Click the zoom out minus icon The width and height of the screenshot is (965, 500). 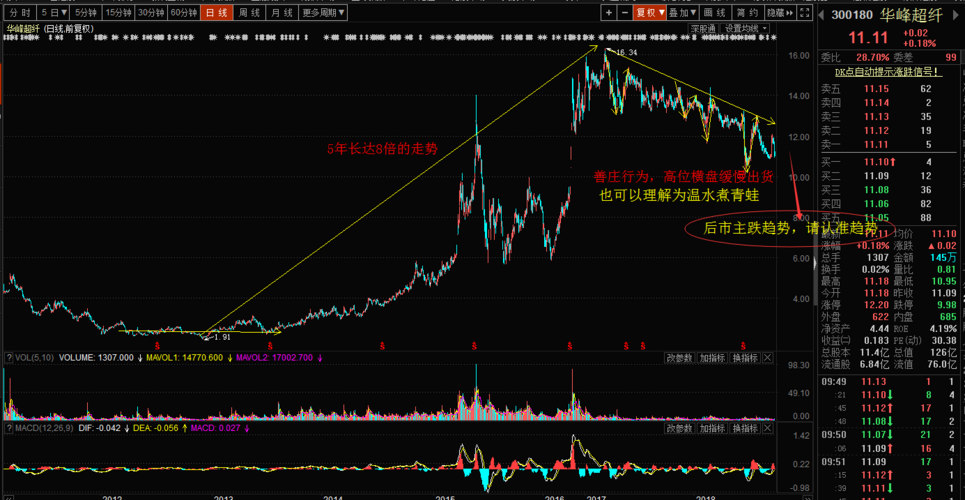tap(624, 13)
